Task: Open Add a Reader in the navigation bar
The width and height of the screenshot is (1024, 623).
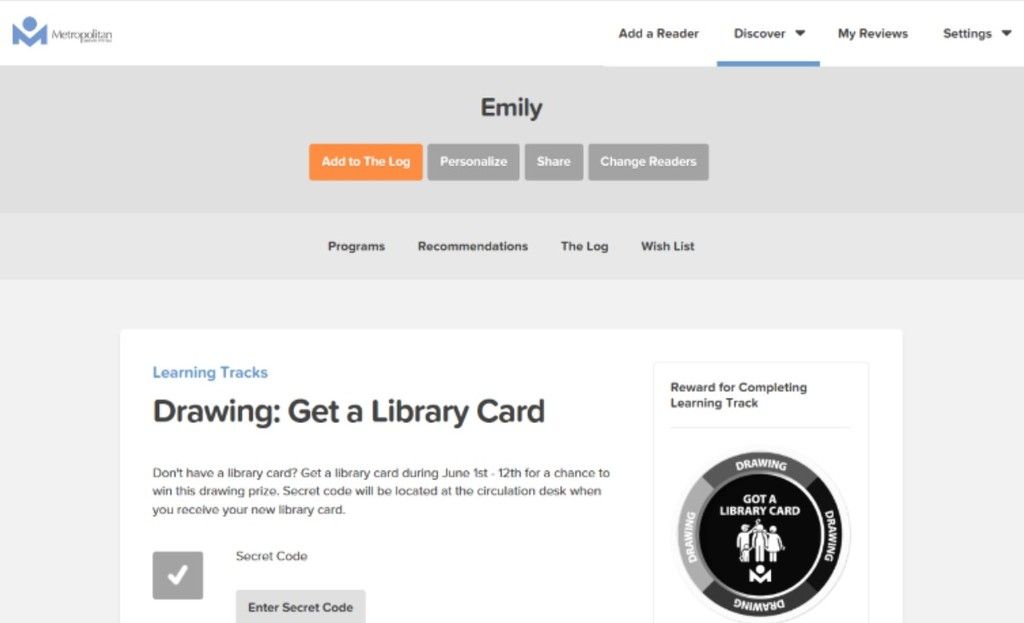Action: pos(658,33)
